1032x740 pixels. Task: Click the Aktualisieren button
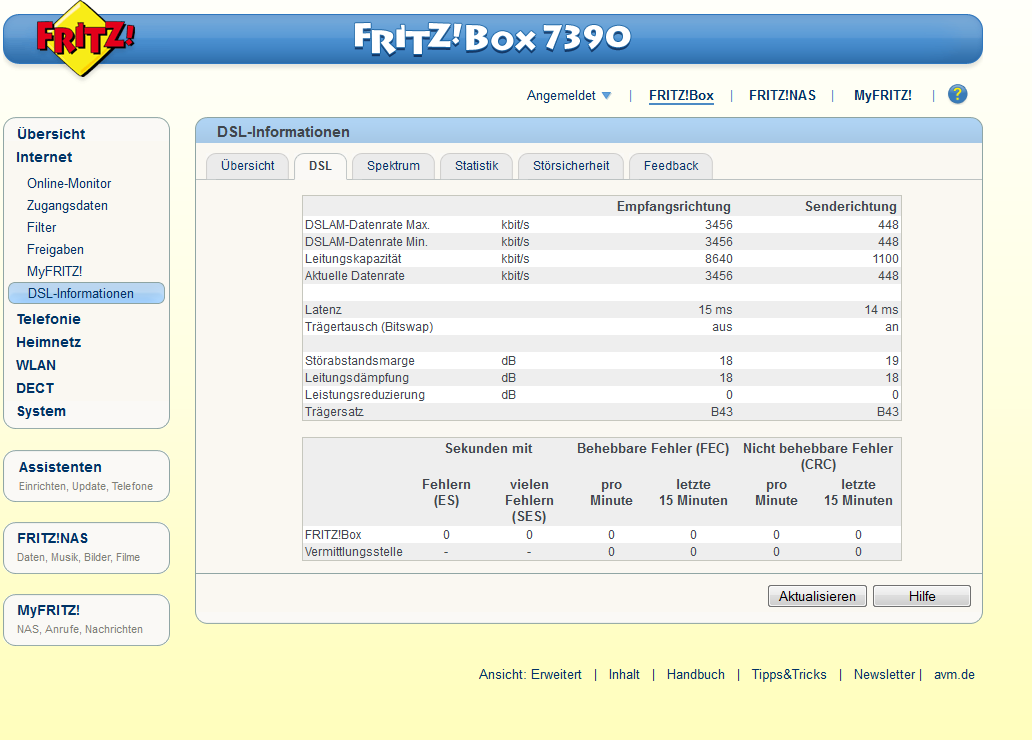coord(817,596)
